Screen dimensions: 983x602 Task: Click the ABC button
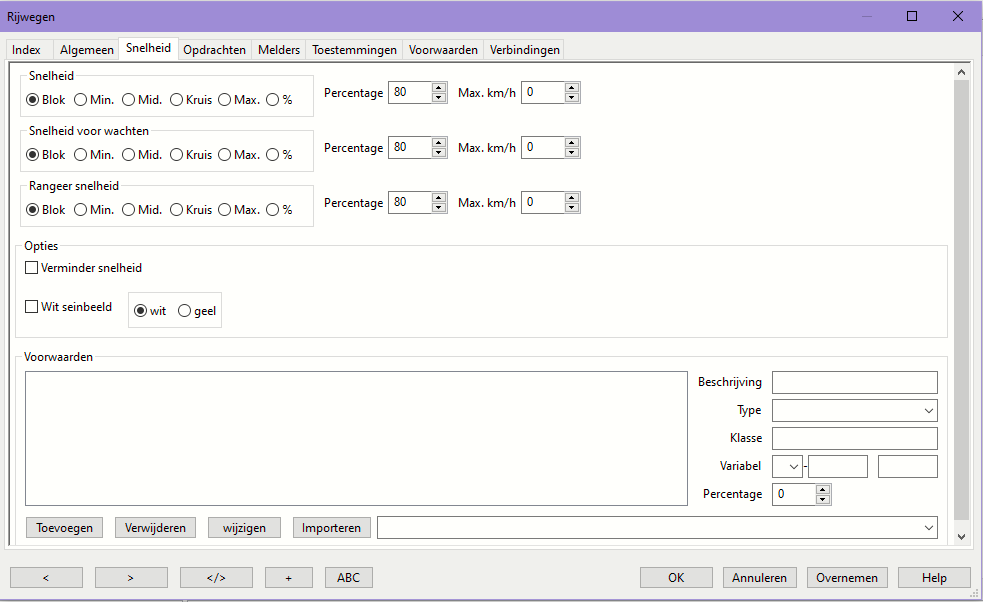click(348, 577)
